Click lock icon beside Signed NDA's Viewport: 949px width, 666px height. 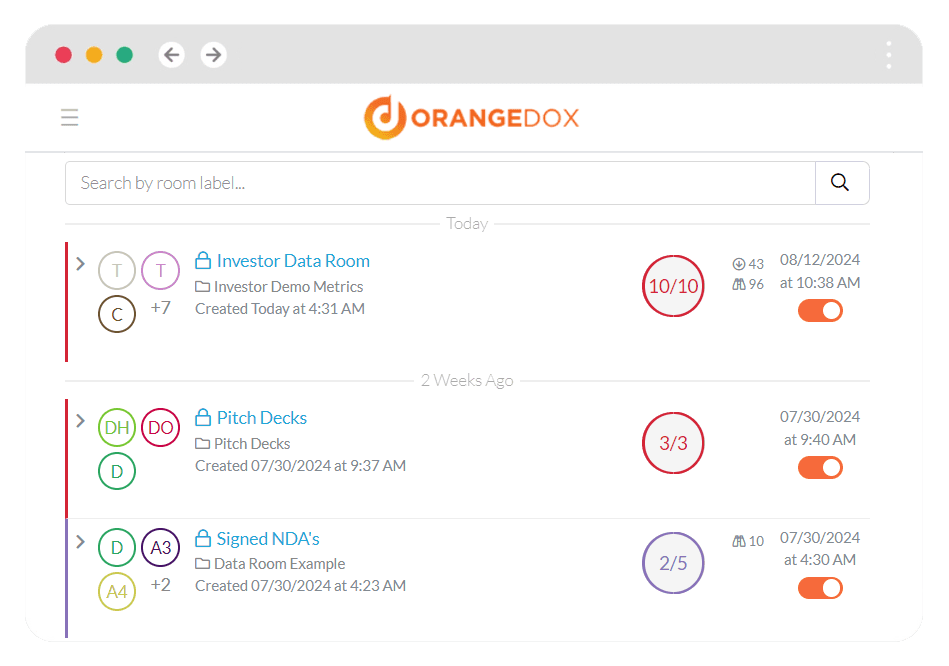tap(203, 538)
